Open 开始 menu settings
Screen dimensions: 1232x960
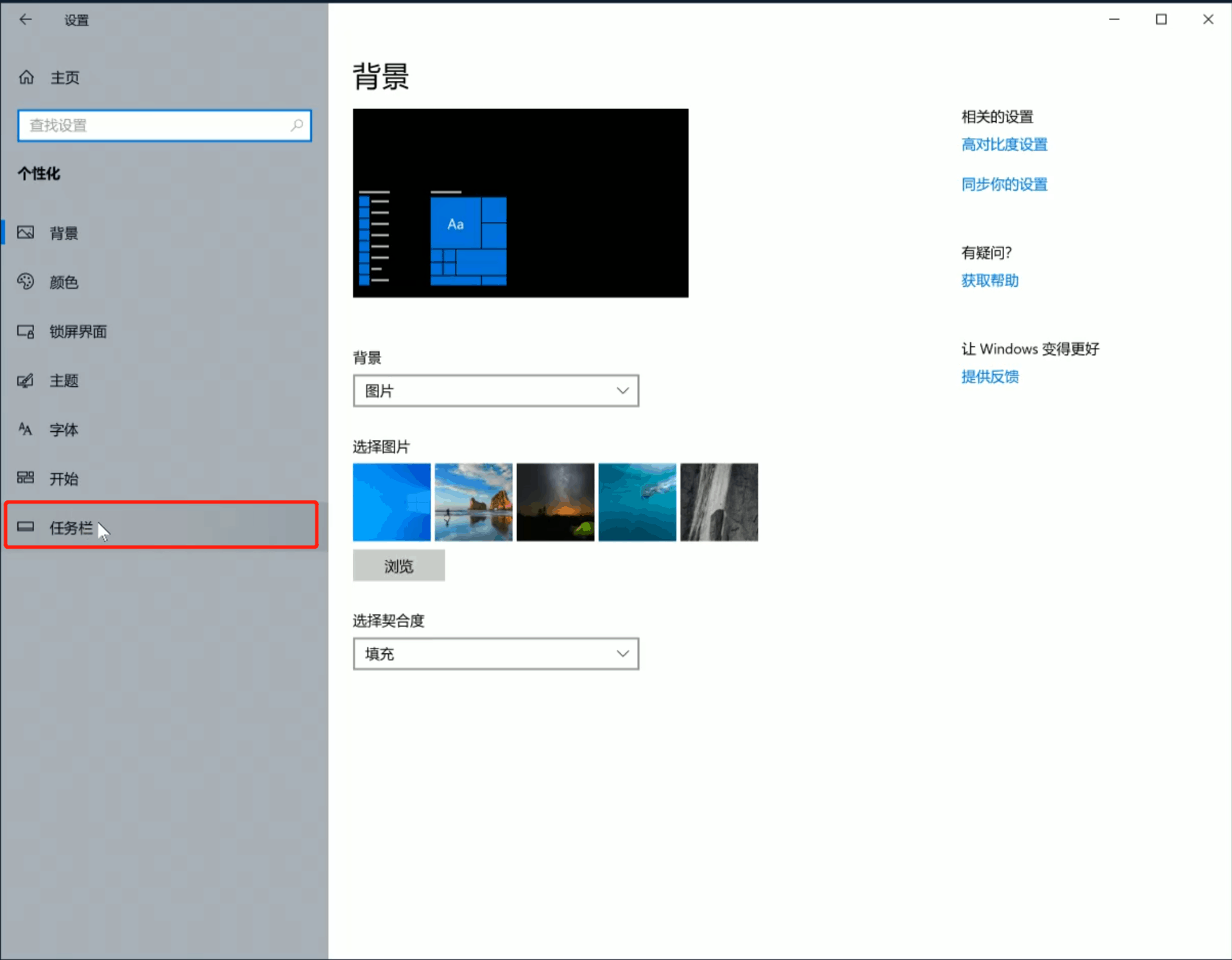(164, 478)
